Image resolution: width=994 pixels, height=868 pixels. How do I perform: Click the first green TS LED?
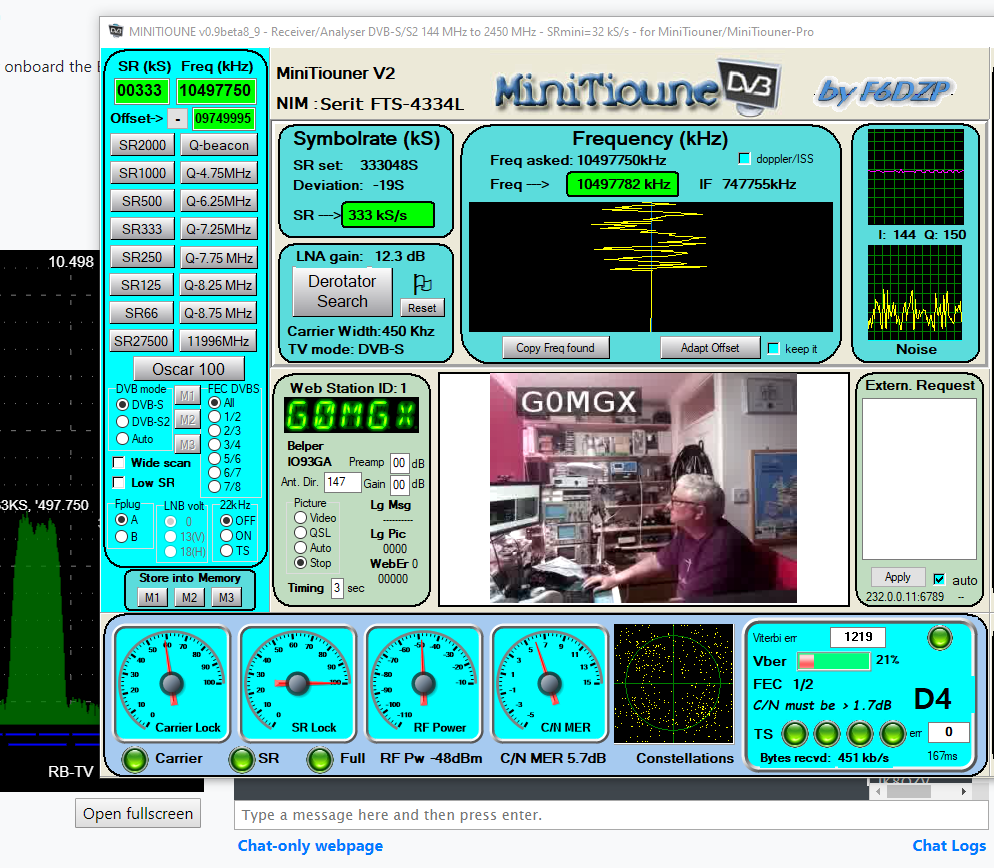(x=794, y=734)
